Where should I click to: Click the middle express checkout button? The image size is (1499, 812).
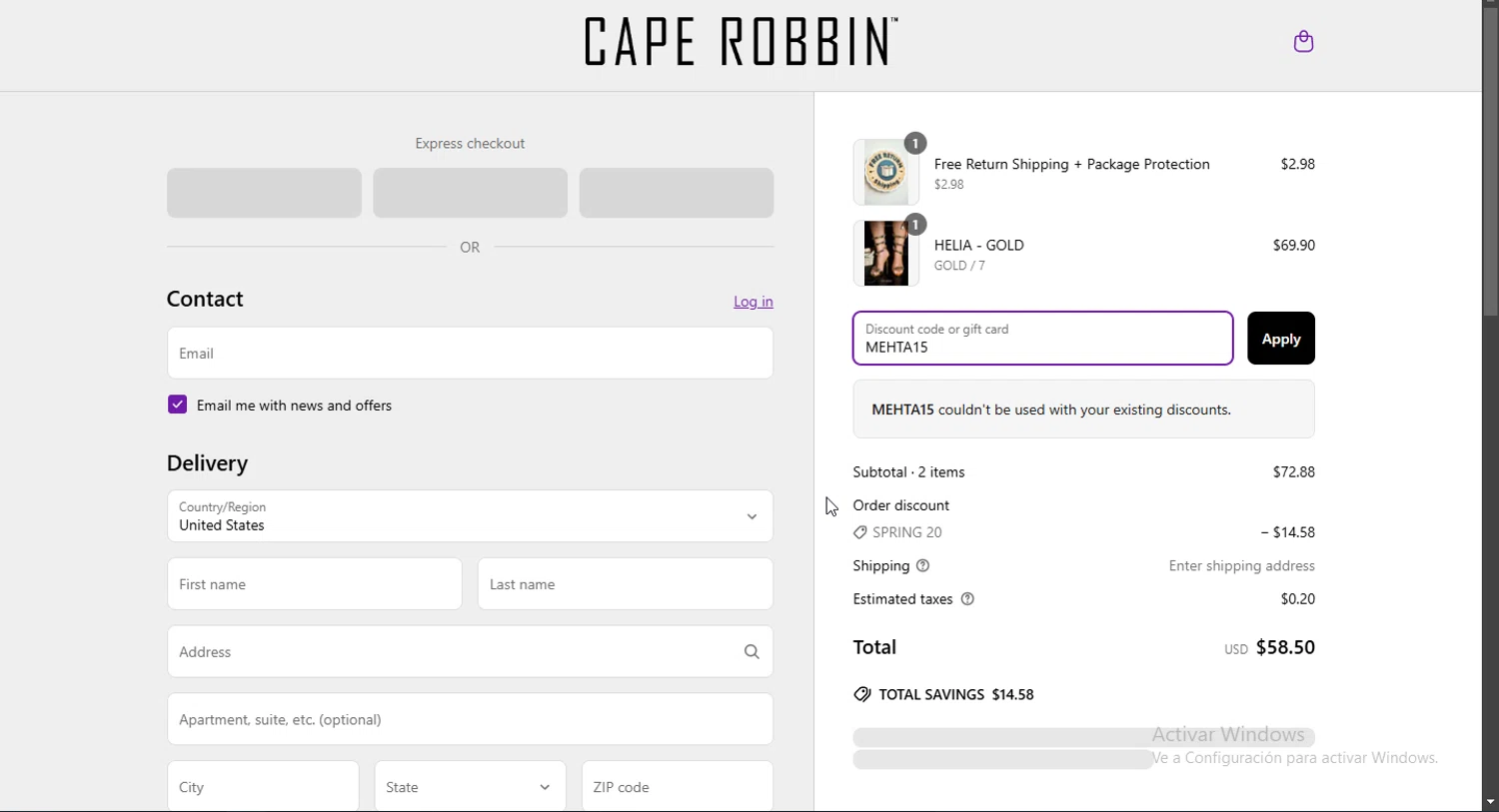pyautogui.click(x=470, y=193)
